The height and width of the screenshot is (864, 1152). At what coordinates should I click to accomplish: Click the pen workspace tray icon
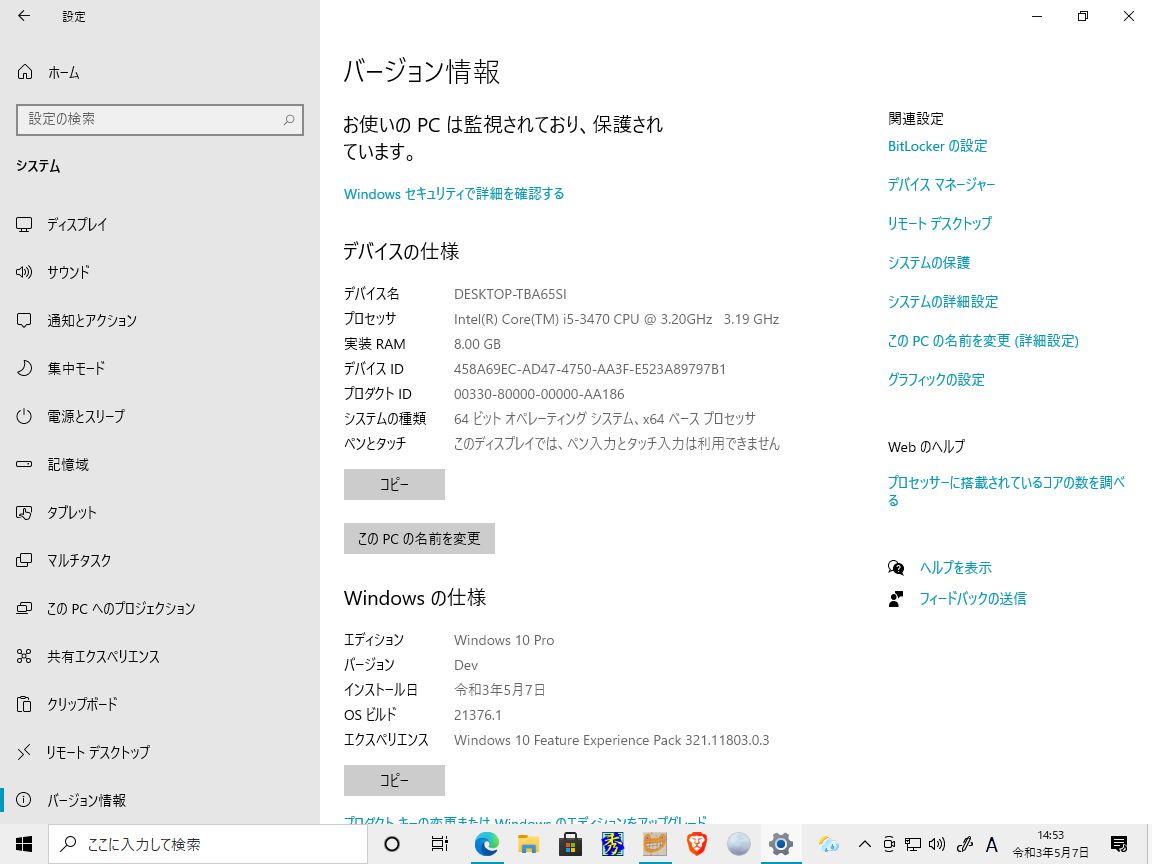coord(965,844)
